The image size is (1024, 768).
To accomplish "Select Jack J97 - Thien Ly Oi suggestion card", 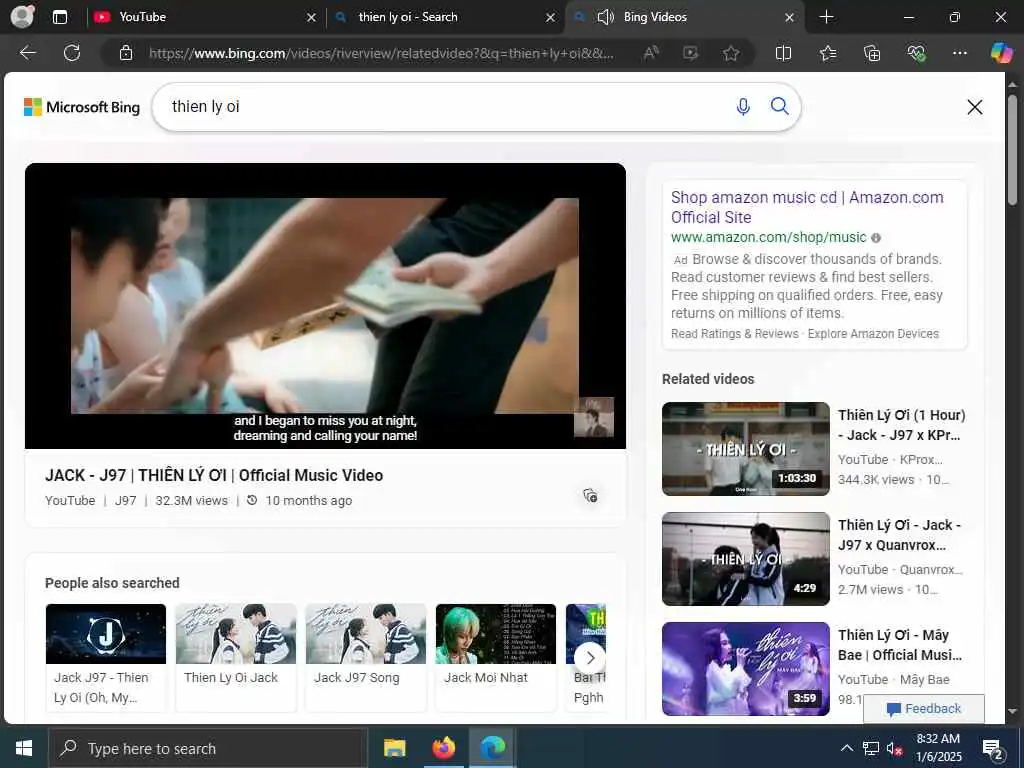I will [106, 657].
